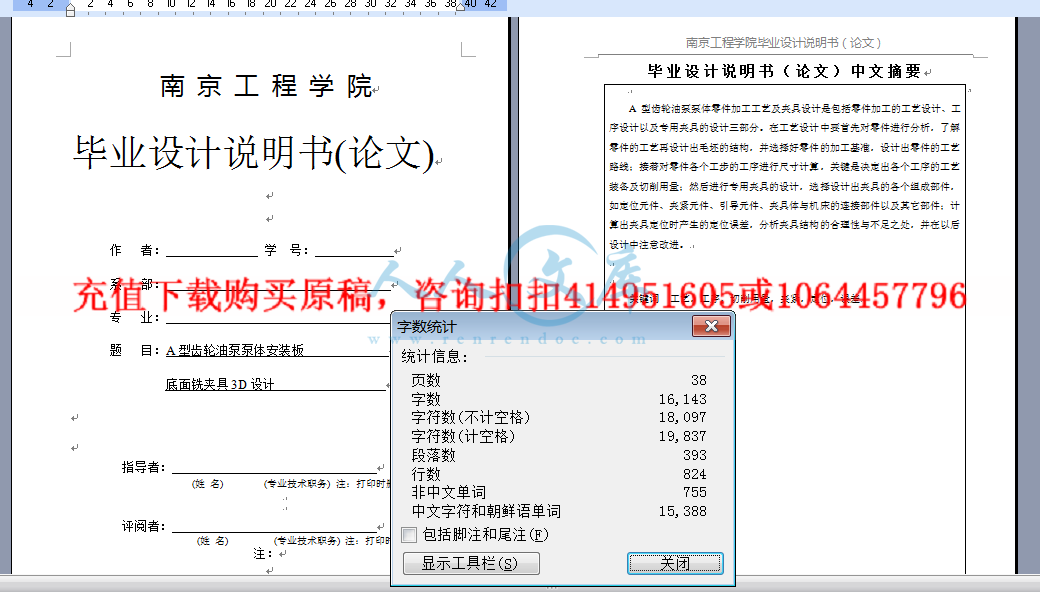Click the 底面铣夹具3D设计 title line
Screen dimensions: 1040x592
220,385
